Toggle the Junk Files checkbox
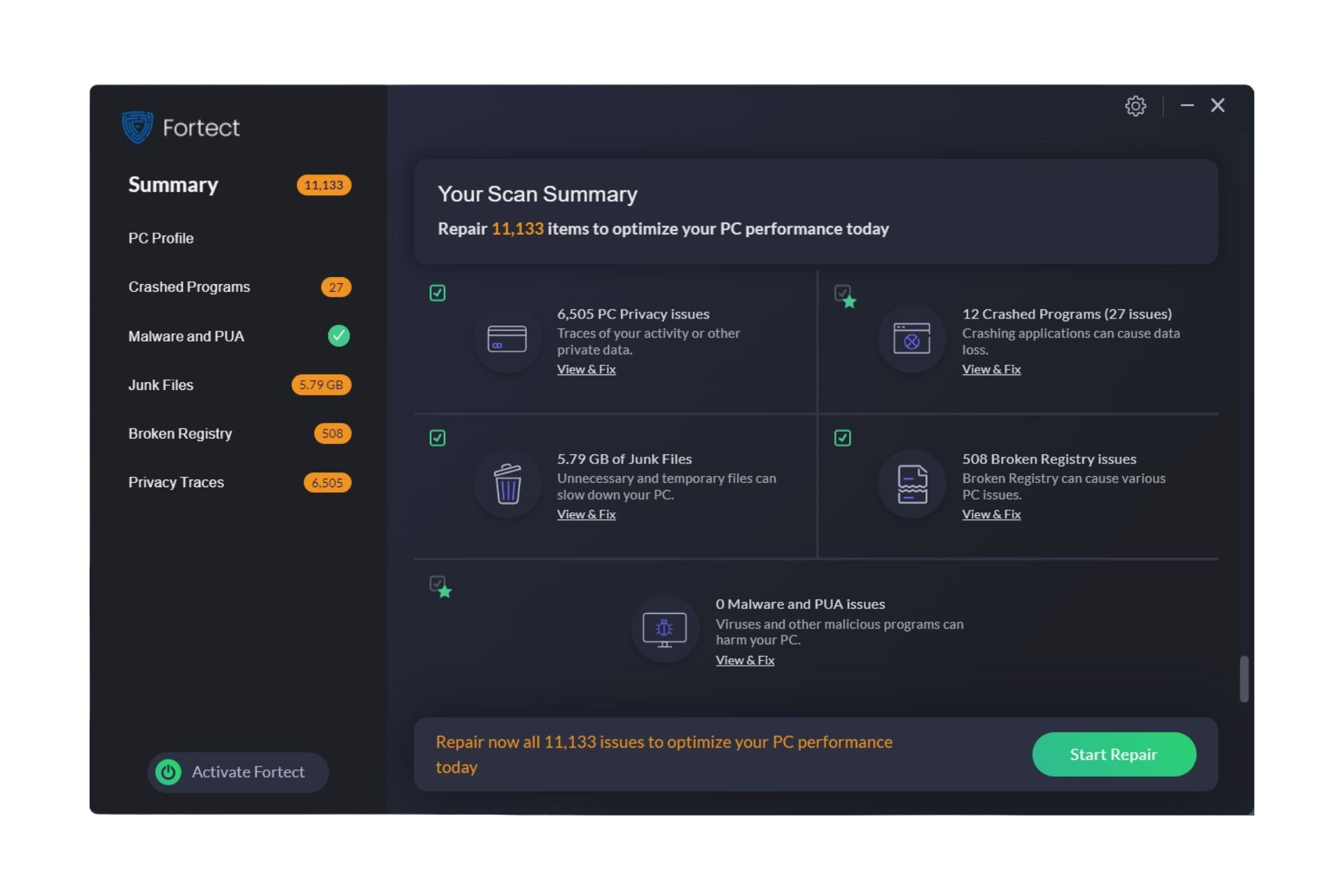This screenshot has height=896, width=1344. 437,437
